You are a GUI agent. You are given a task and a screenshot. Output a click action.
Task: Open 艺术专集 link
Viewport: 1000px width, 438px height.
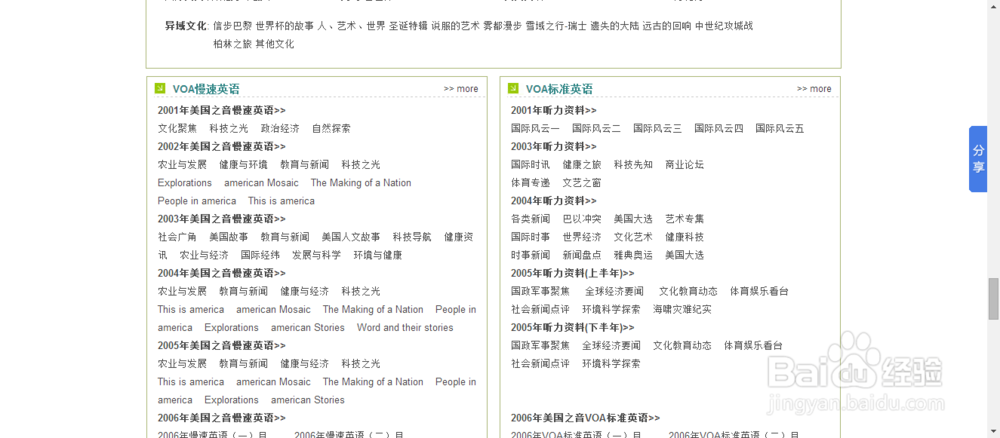pyautogui.click(x=684, y=219)
